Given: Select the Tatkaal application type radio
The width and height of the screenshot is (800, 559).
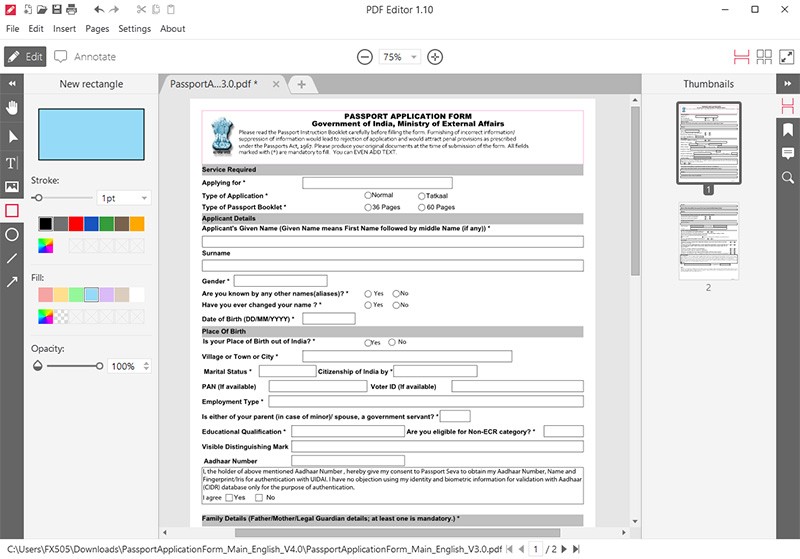Looking at the screenshot, I should click(421, 196).
